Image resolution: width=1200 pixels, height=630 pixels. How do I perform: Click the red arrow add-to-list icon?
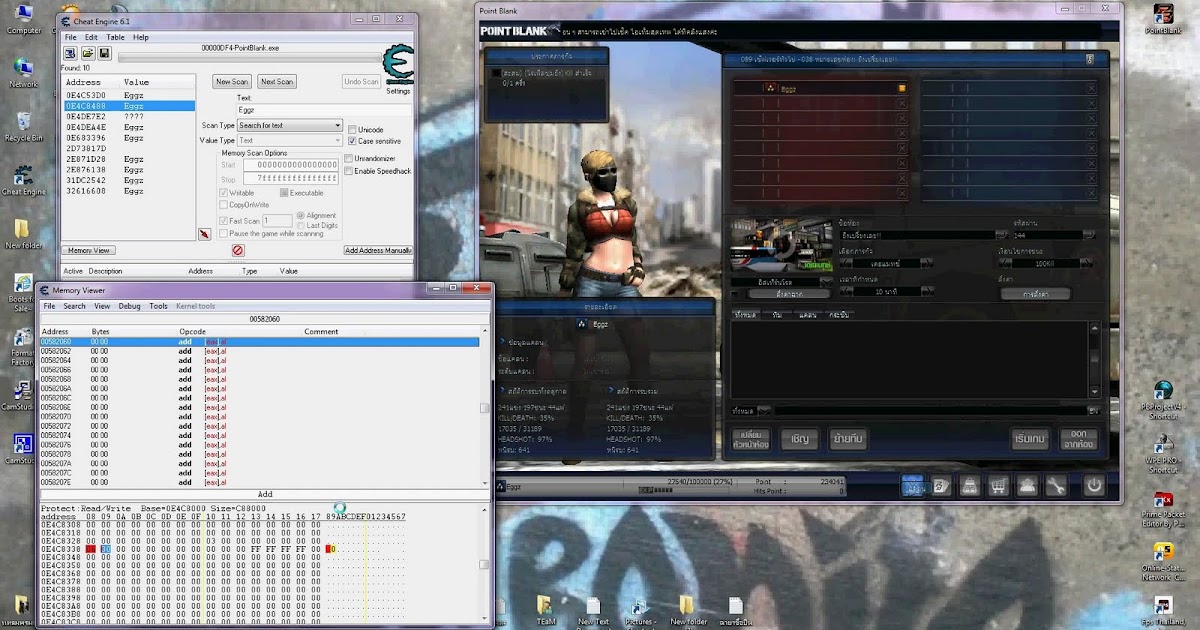tap(205, 233)
